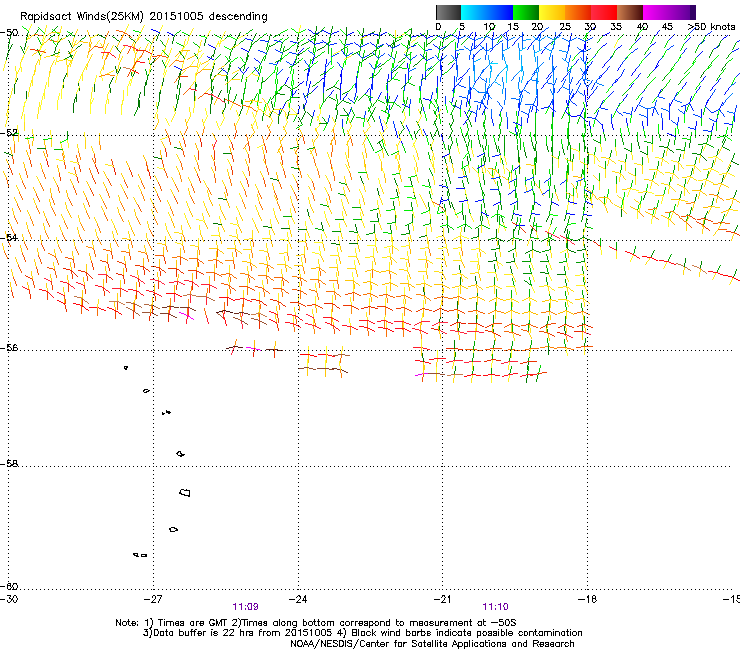740x650 pixels.
Task: Click the southernmost island pair near -59.5
Action: 140,555
